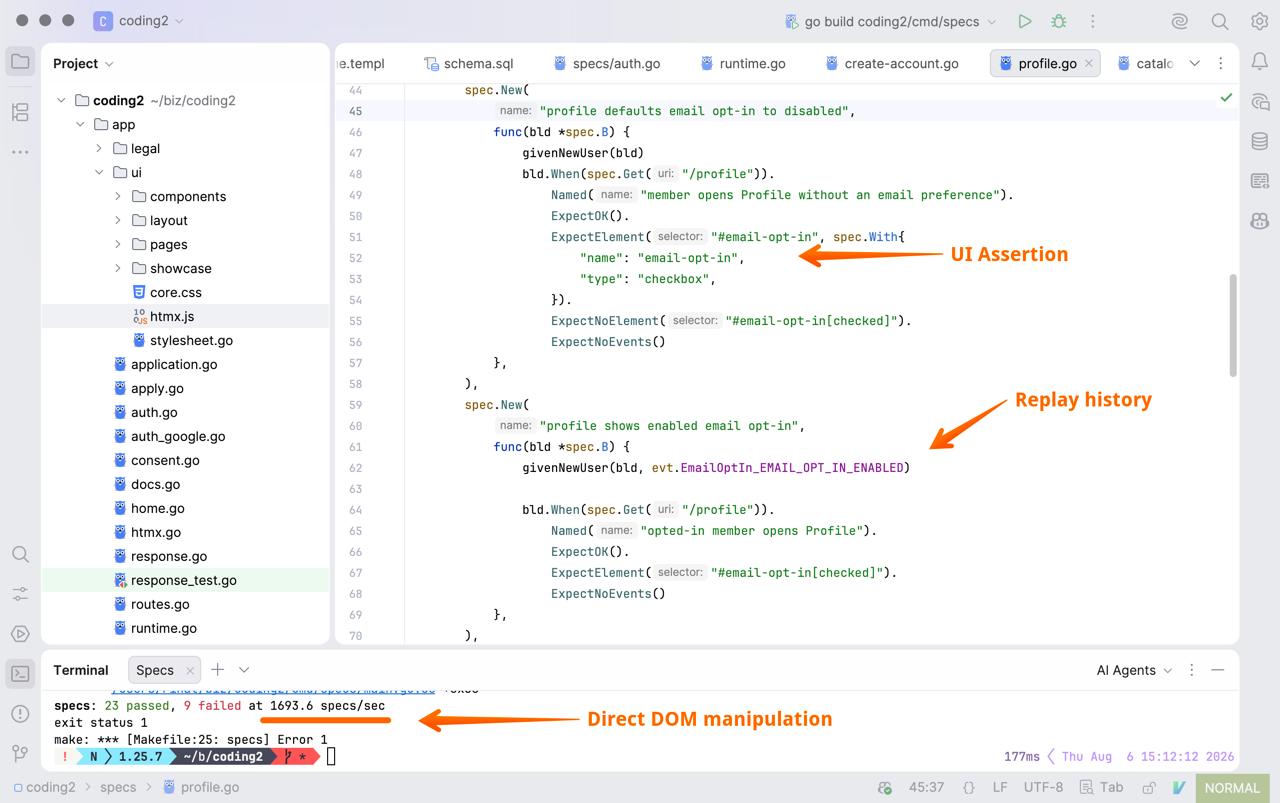Open the Structure tool window
This screenshot has height=803, width=1280.
[x=20, y=112]
